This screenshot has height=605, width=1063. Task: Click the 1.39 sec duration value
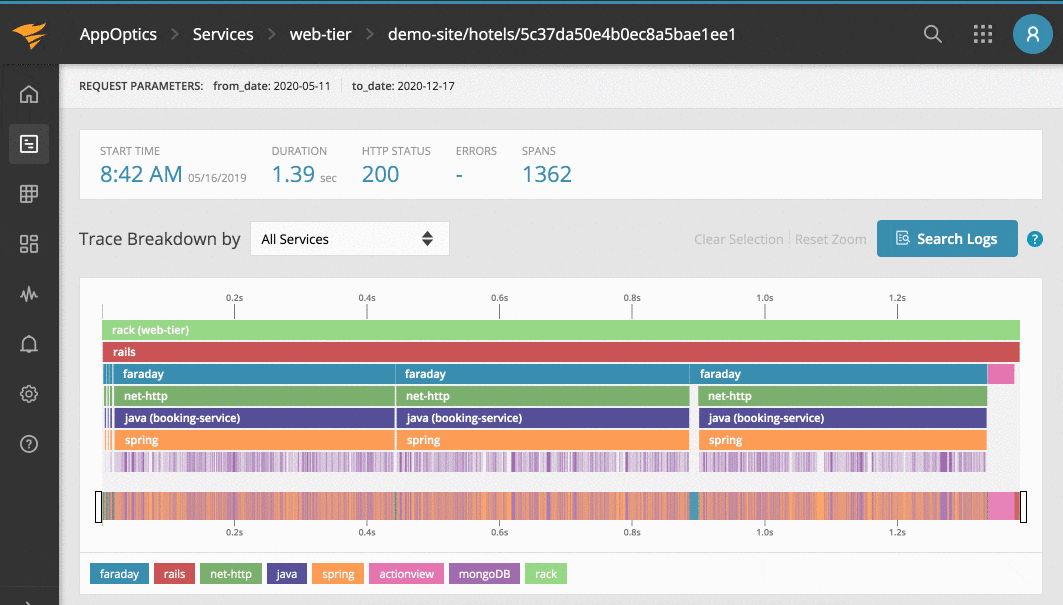[304, 174]
